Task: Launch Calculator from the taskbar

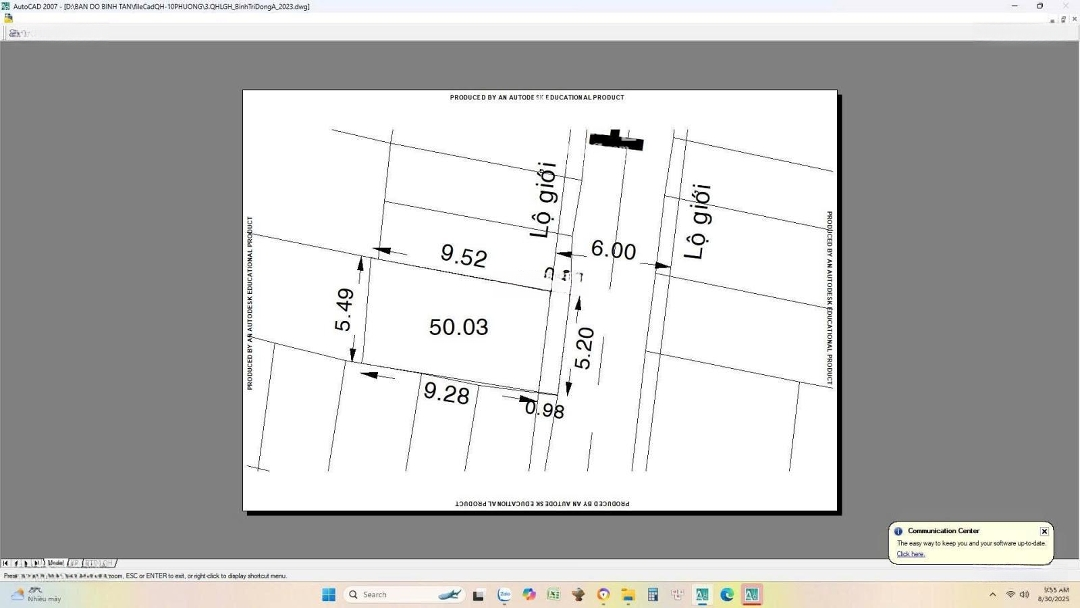Action: [x=653, y=595]
